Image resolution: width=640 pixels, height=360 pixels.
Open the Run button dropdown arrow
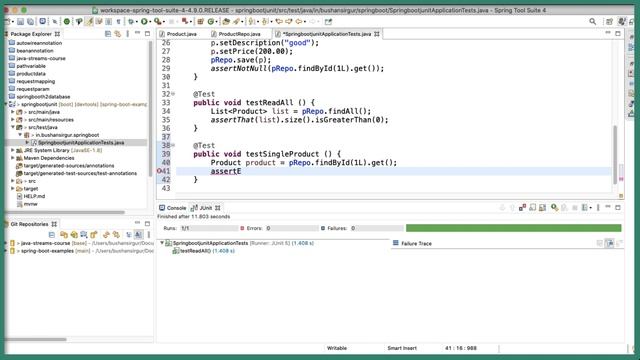(x=150, y=22)
